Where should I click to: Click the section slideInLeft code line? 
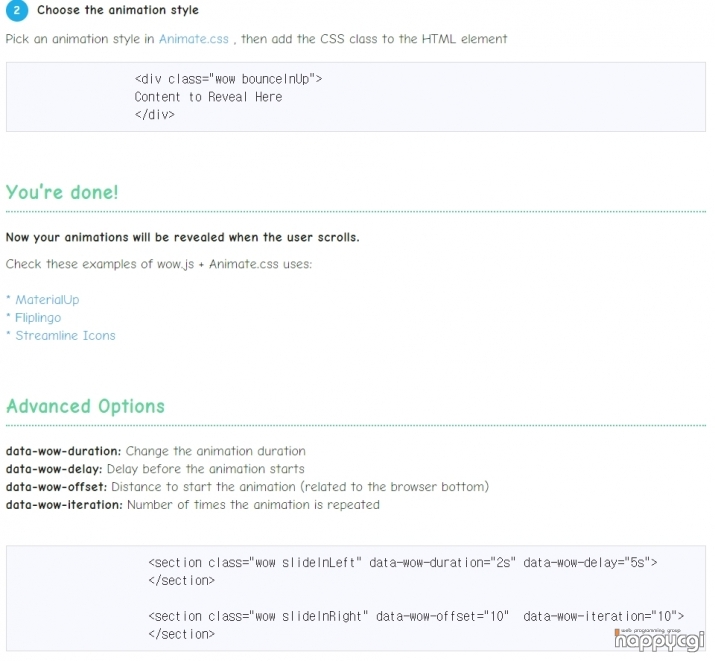pyautogui.click(x=403, y=563)
